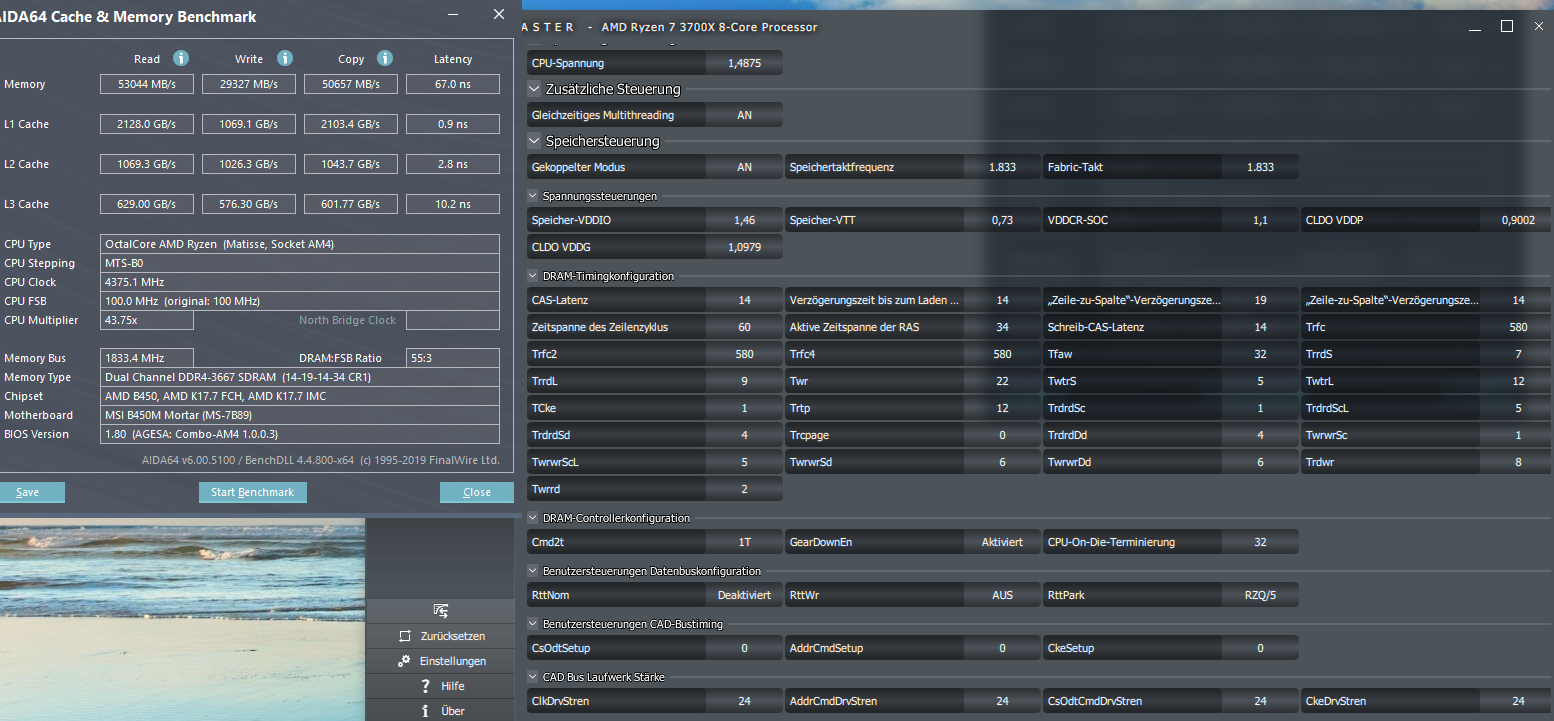1554x721 pixels.
Task: Click the Aktive Zeitspanne der RAS value
Action: tap(1002, 327)
